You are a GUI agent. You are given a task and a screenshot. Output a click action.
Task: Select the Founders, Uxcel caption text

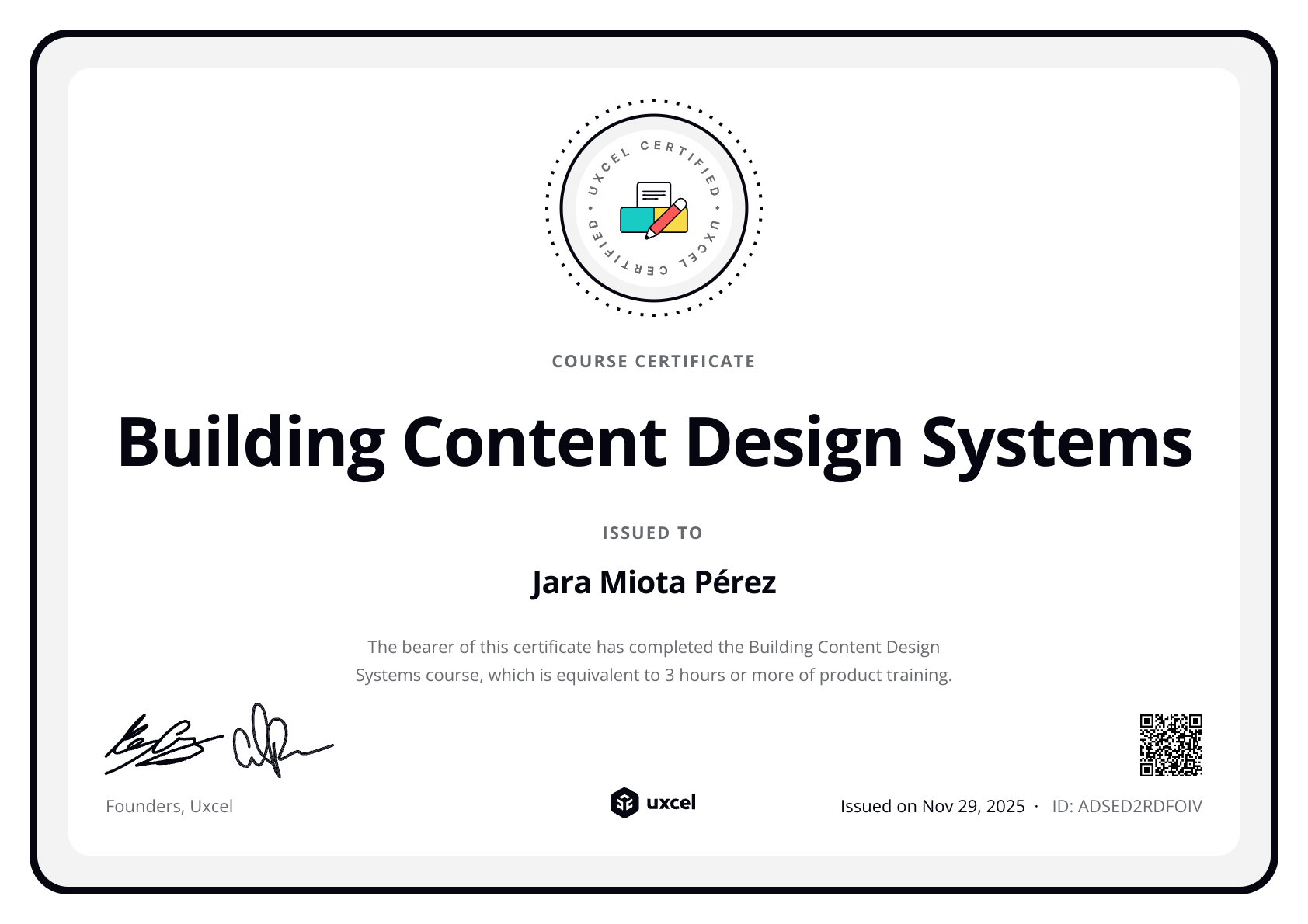coord(169,806)
